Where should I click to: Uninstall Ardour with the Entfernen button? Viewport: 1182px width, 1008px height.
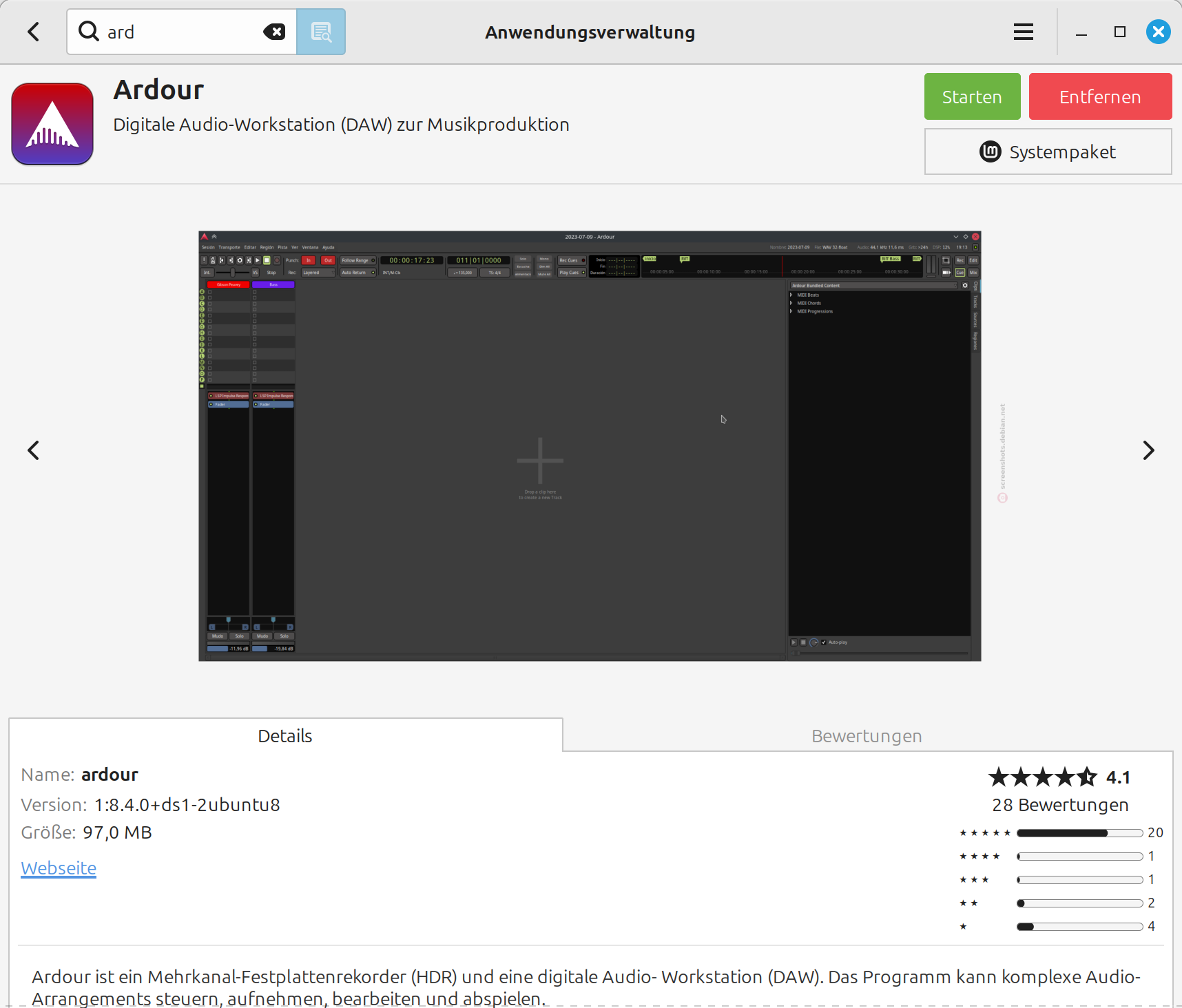(x=1100, y=96)
